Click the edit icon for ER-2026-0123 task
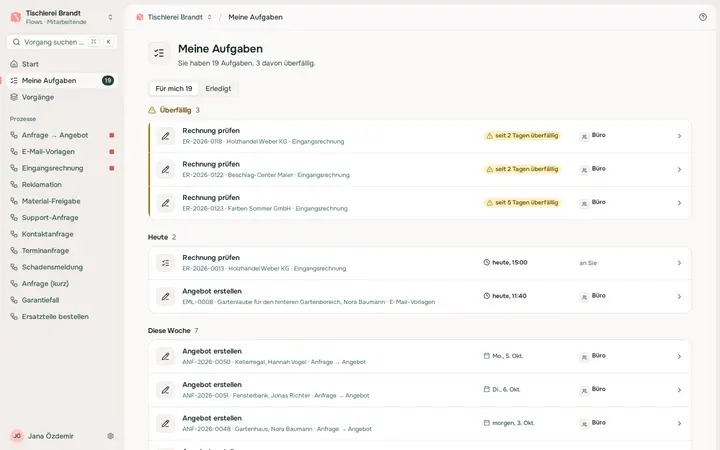The height and width of the screenshot is (450, 720). click(165, 203)
